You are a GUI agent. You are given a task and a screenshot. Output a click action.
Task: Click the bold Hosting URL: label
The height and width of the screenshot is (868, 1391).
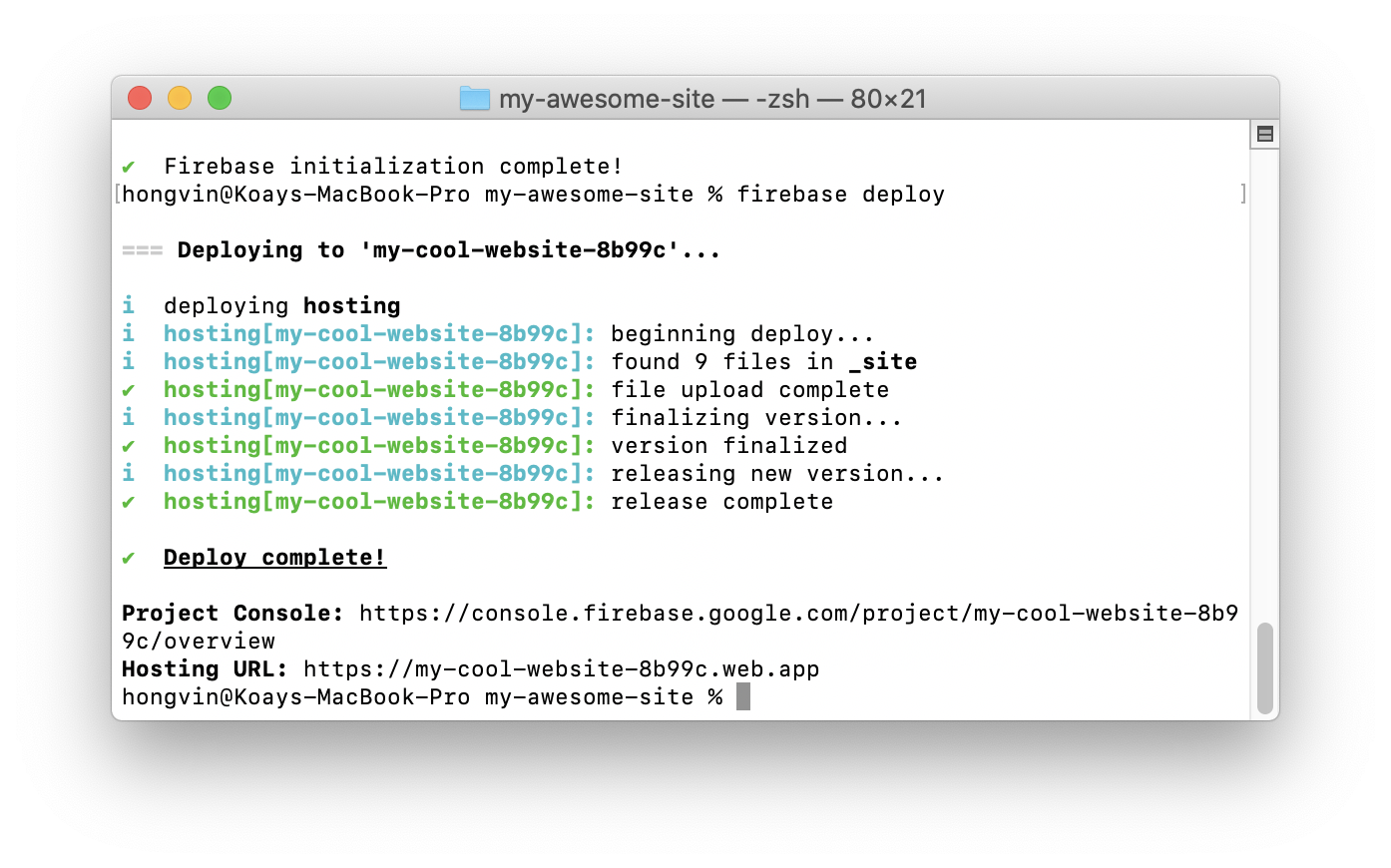coord(205,669)
